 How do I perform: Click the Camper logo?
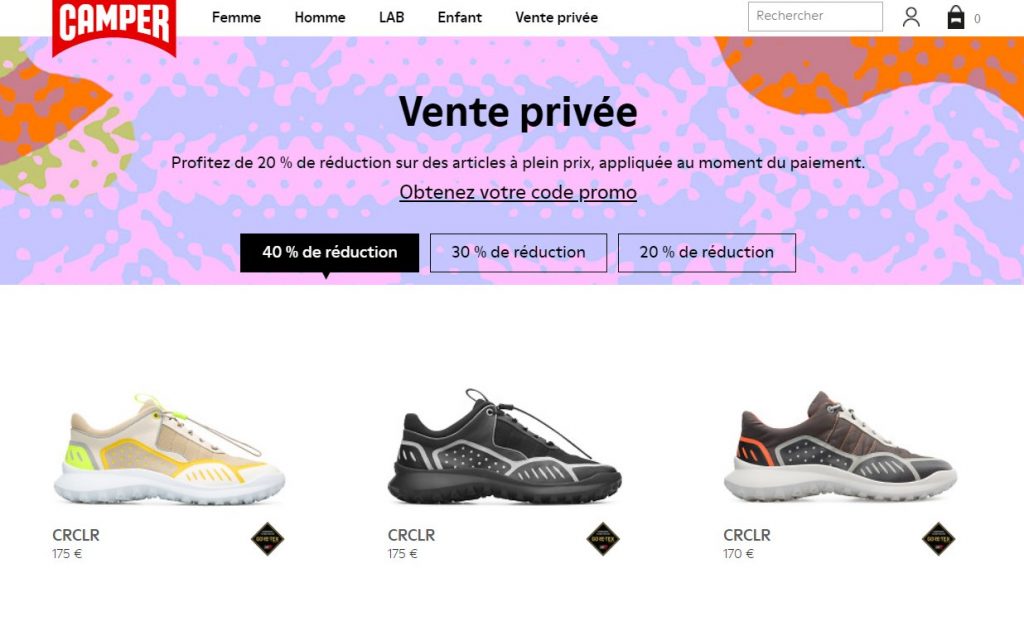[x=114, y=26]
